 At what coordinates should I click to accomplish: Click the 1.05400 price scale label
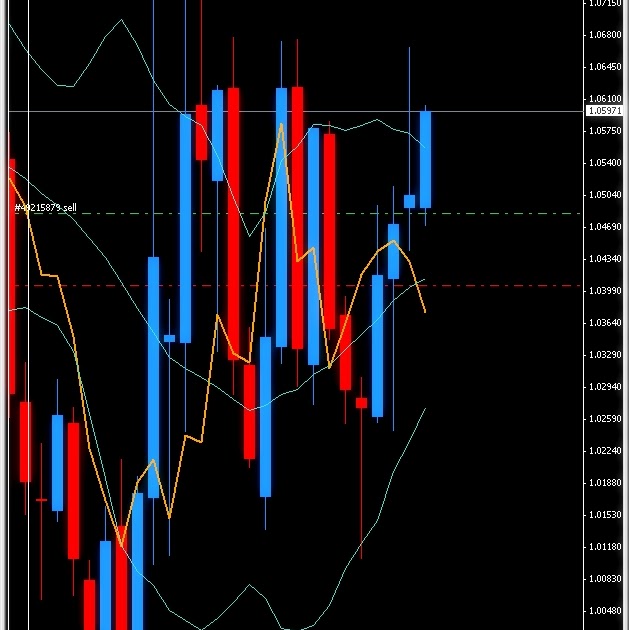tap(605, 163)
